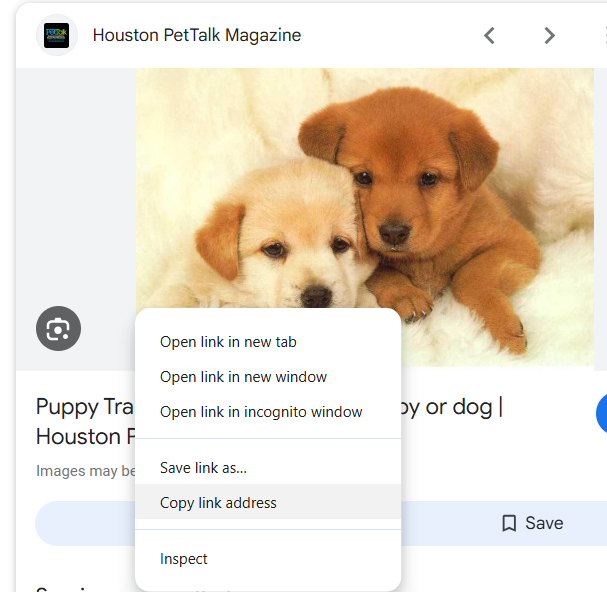
Task: Open more options dots at top right
Action: point(604,36)
